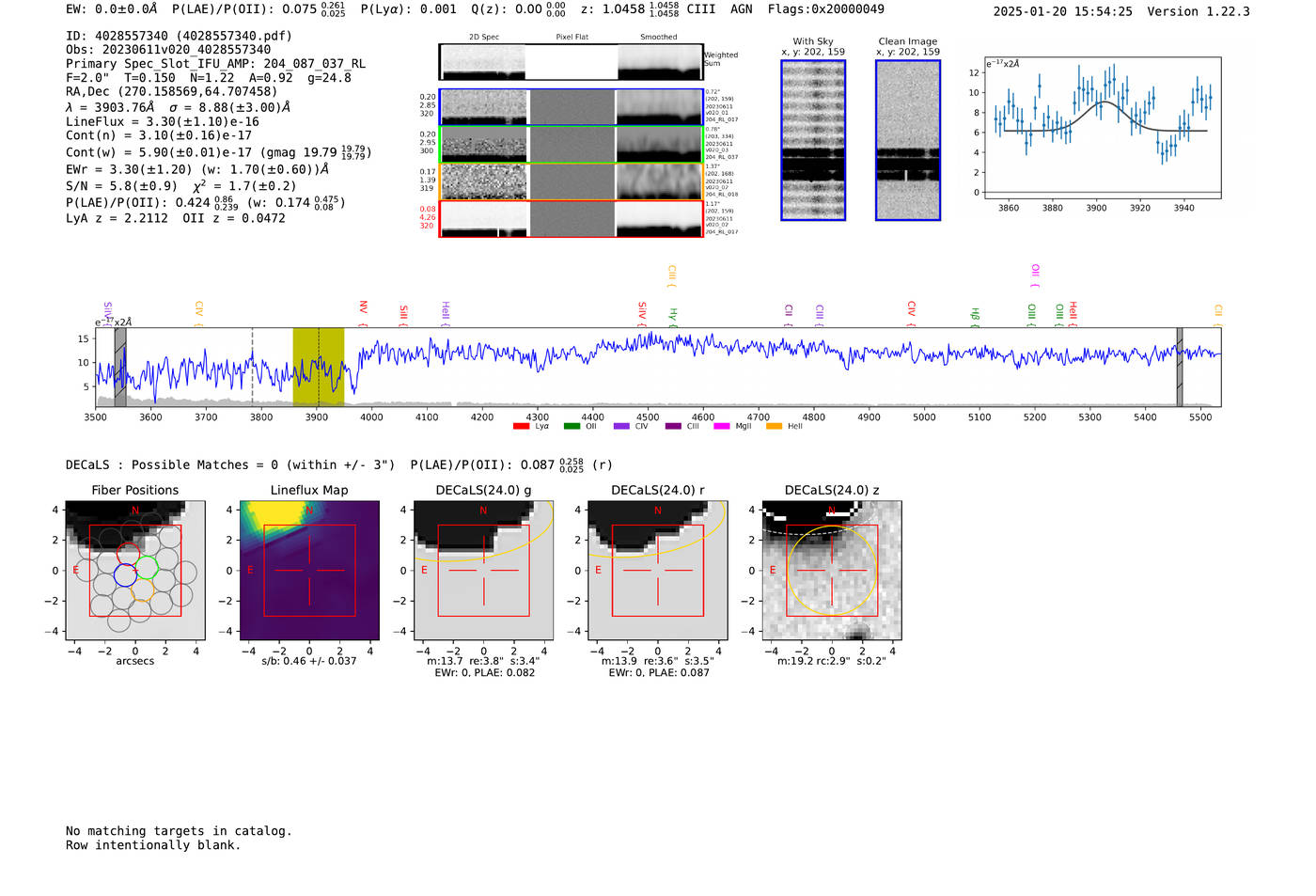This screenshot has width=1316, height=896.
Task: Click the EWr = 3.30 line
Action: [197, 169]
